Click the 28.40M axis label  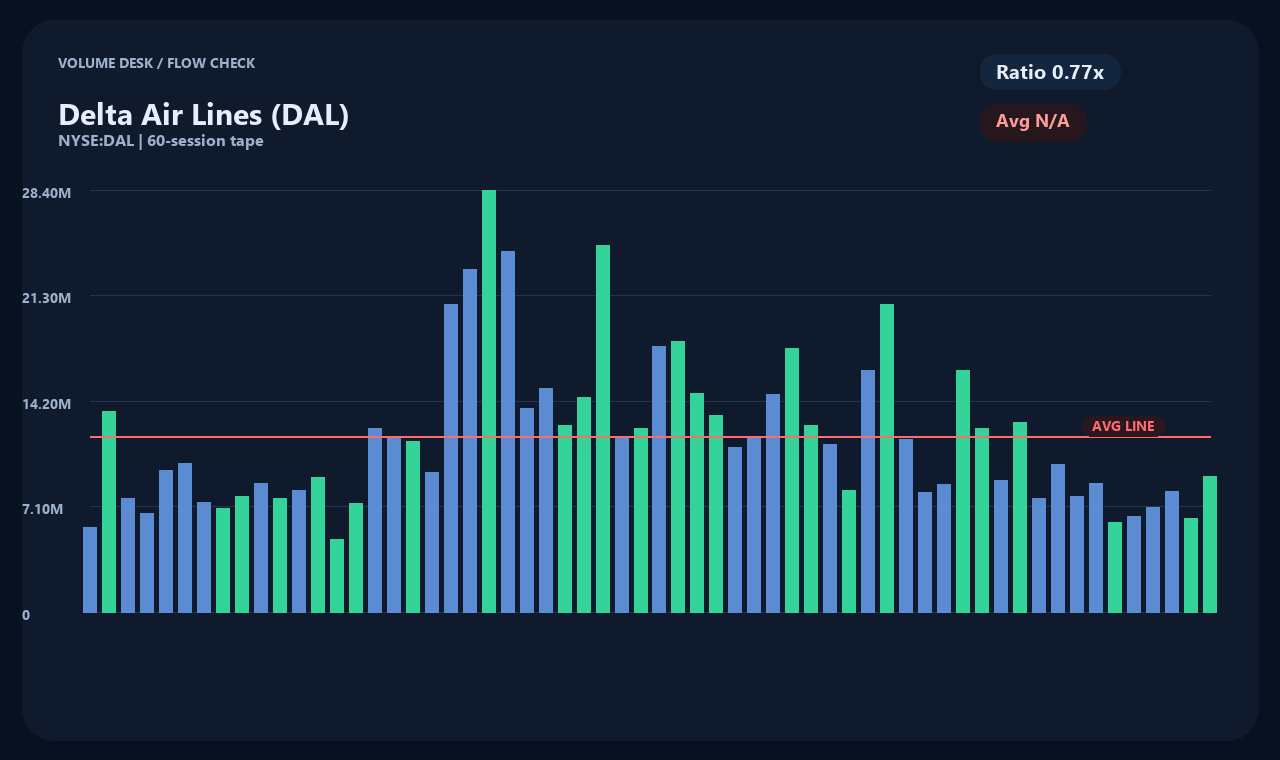click(46, 192)
